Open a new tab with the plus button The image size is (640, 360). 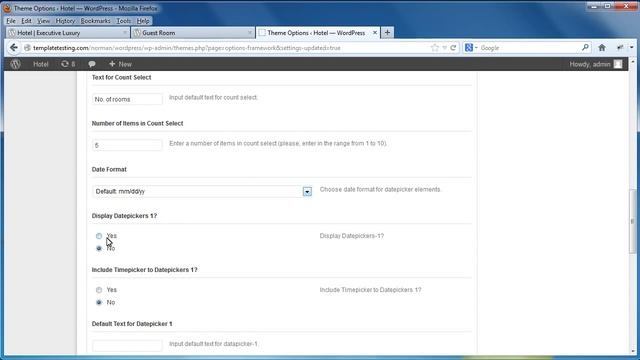point(387,33)
